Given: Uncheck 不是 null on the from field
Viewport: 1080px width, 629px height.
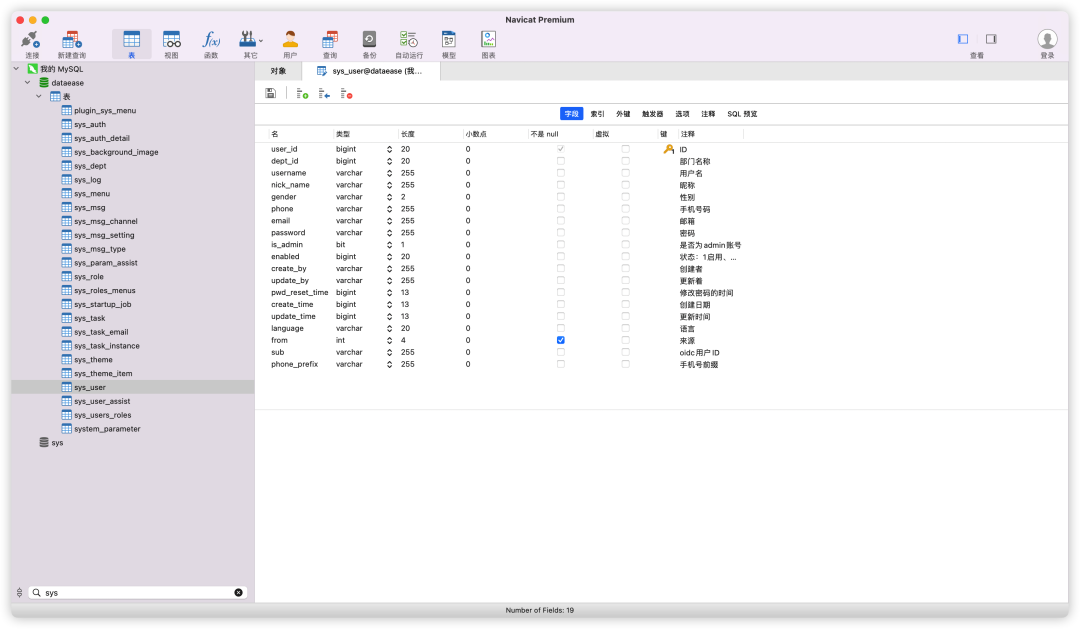Looking at the screenshot, I should (560, 340).
